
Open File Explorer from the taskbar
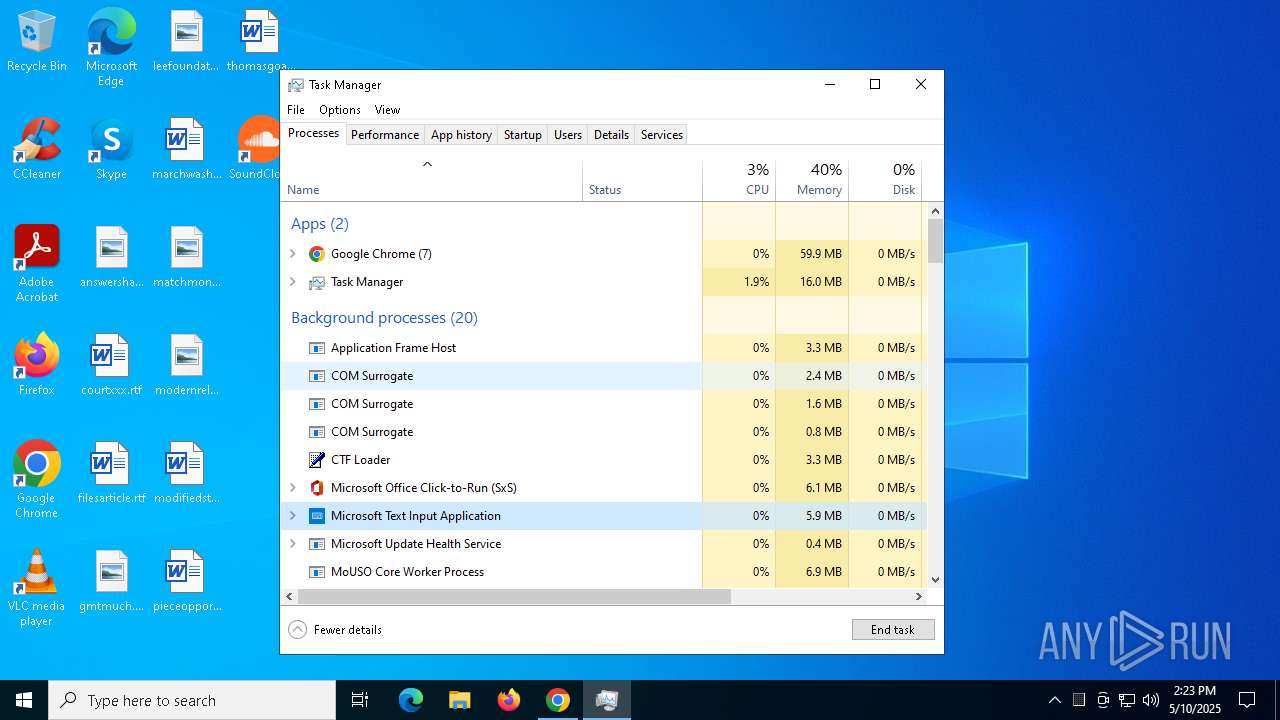point(459,700)
